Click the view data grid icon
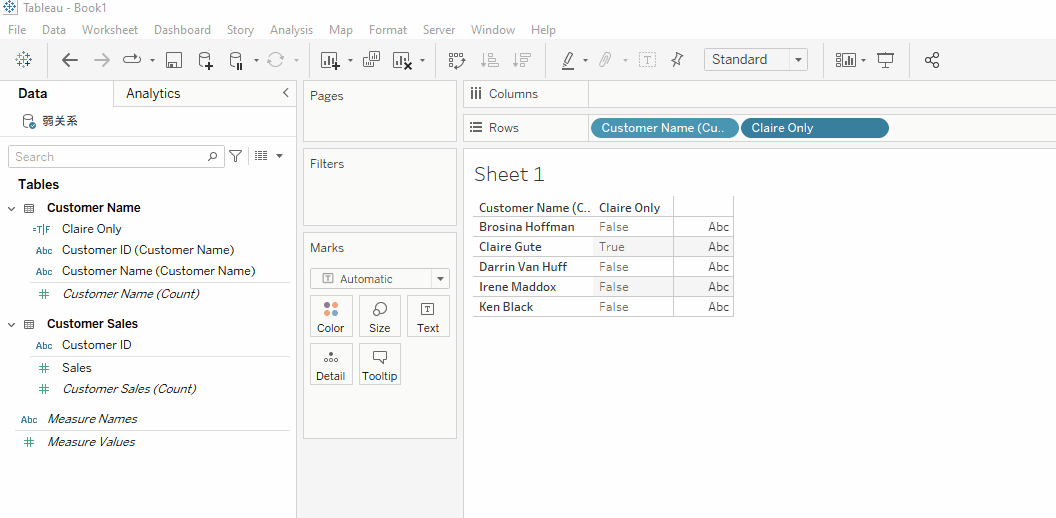This screenshot has height=518, width=1056. tap(261, 156)
